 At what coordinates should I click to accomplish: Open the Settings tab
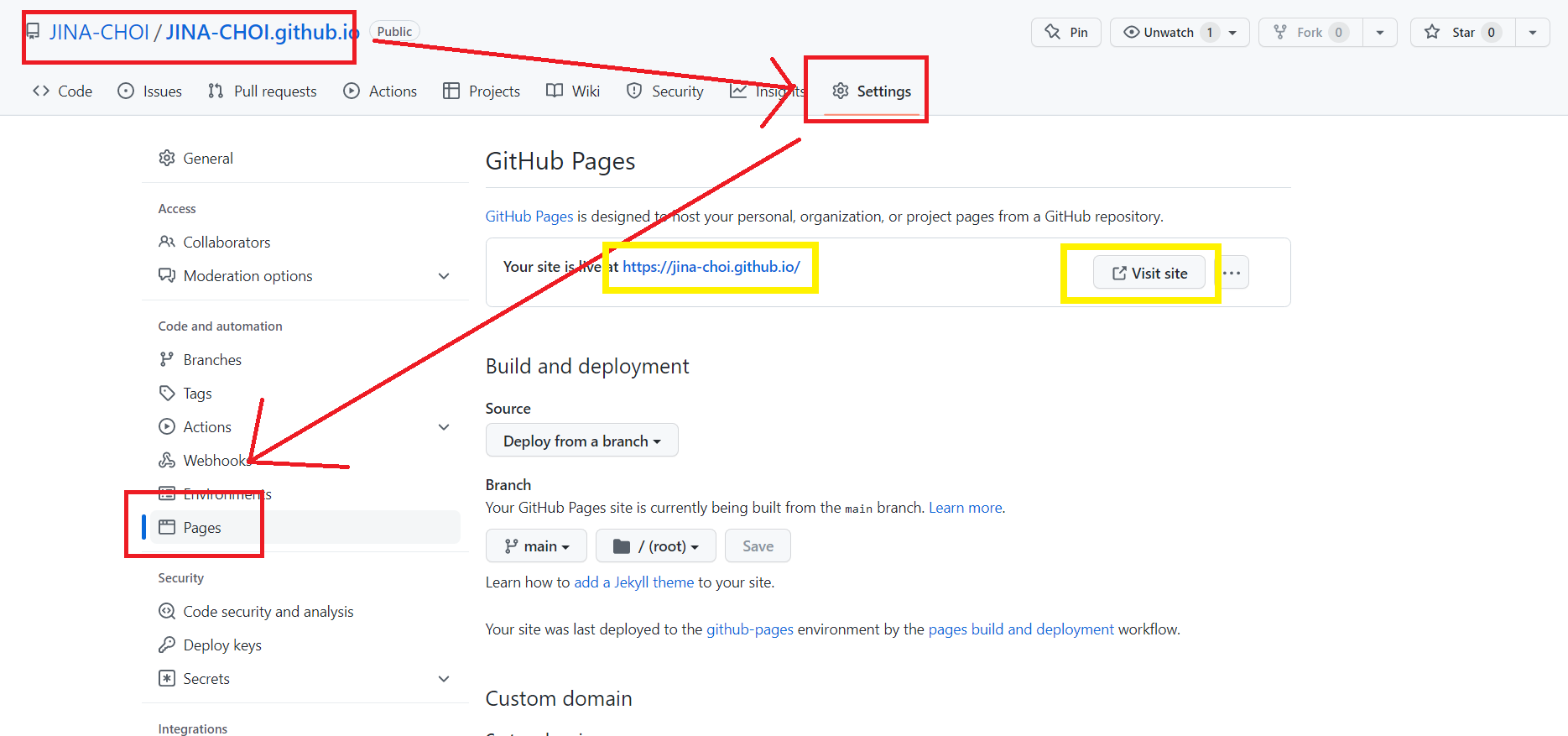872,91
